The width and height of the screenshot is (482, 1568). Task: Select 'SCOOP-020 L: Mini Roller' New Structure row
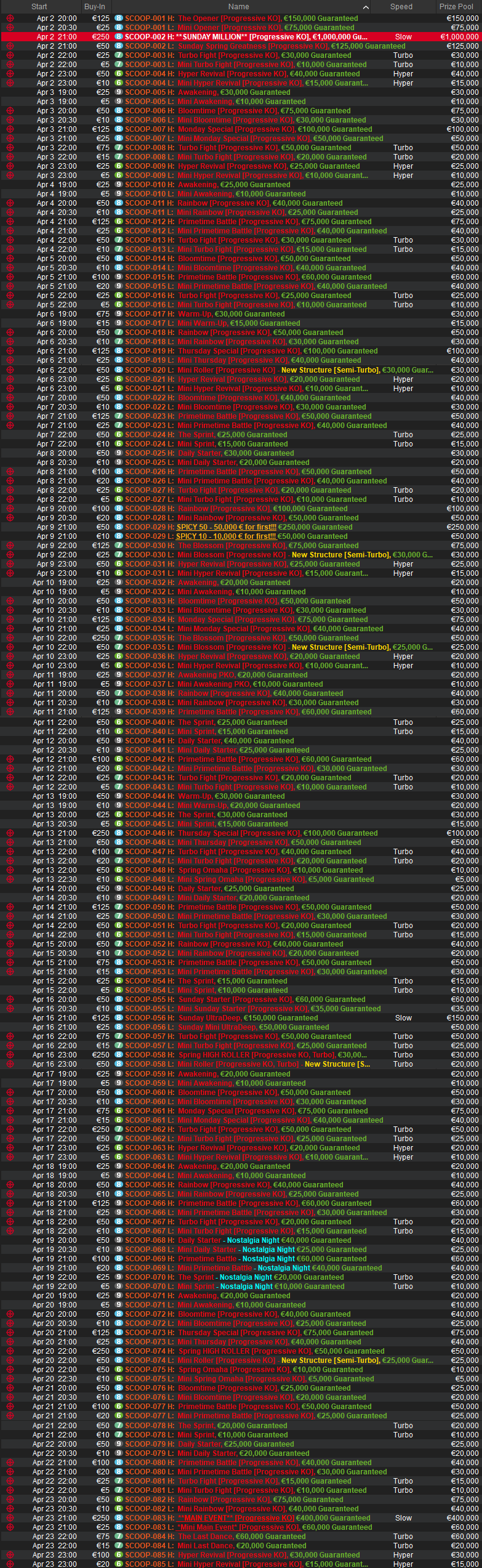click(x=241, y=370)
